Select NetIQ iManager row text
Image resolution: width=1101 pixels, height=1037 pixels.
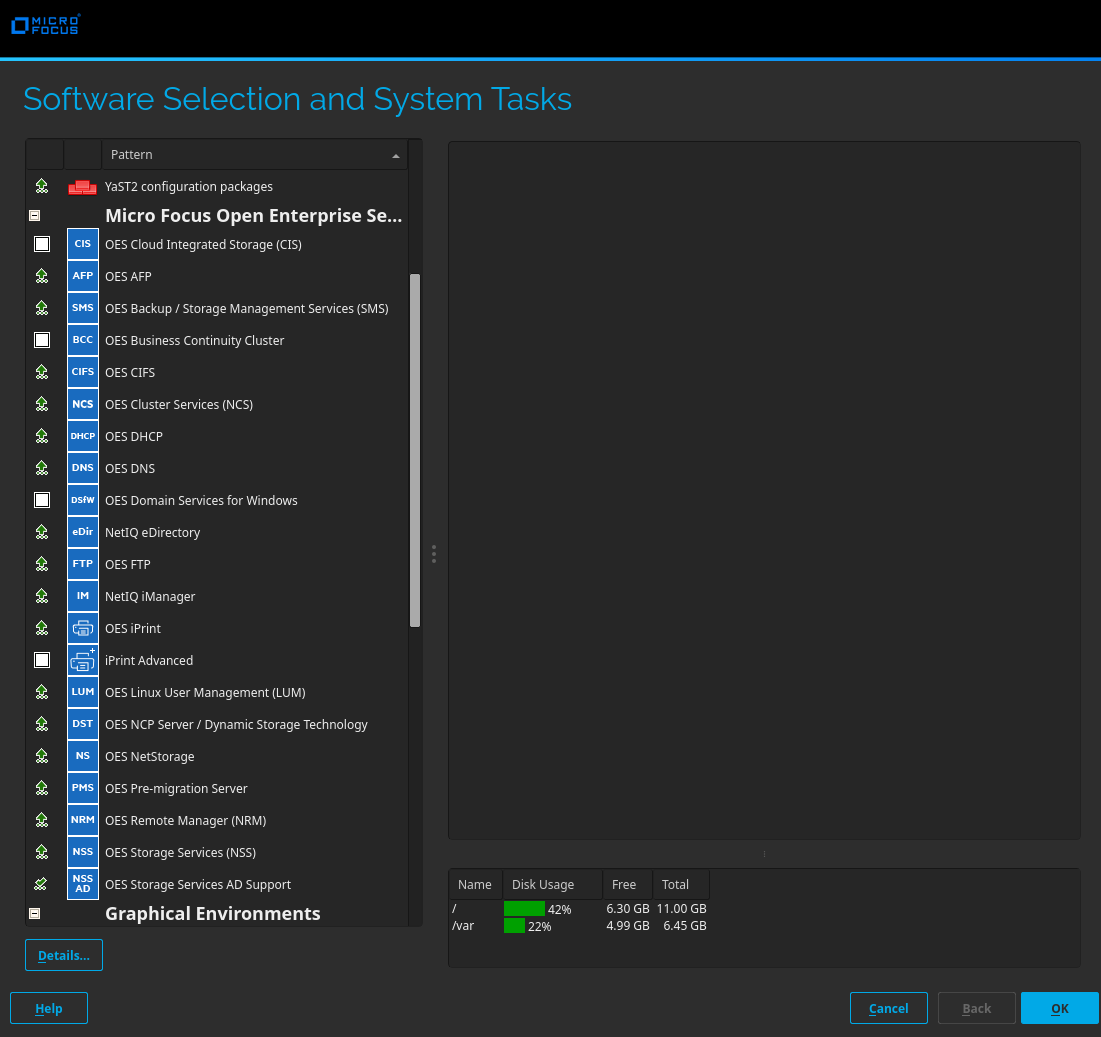[150, 597]
